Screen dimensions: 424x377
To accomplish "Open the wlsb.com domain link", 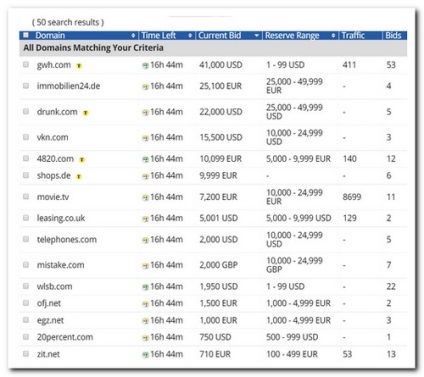I will pos(54,286).
